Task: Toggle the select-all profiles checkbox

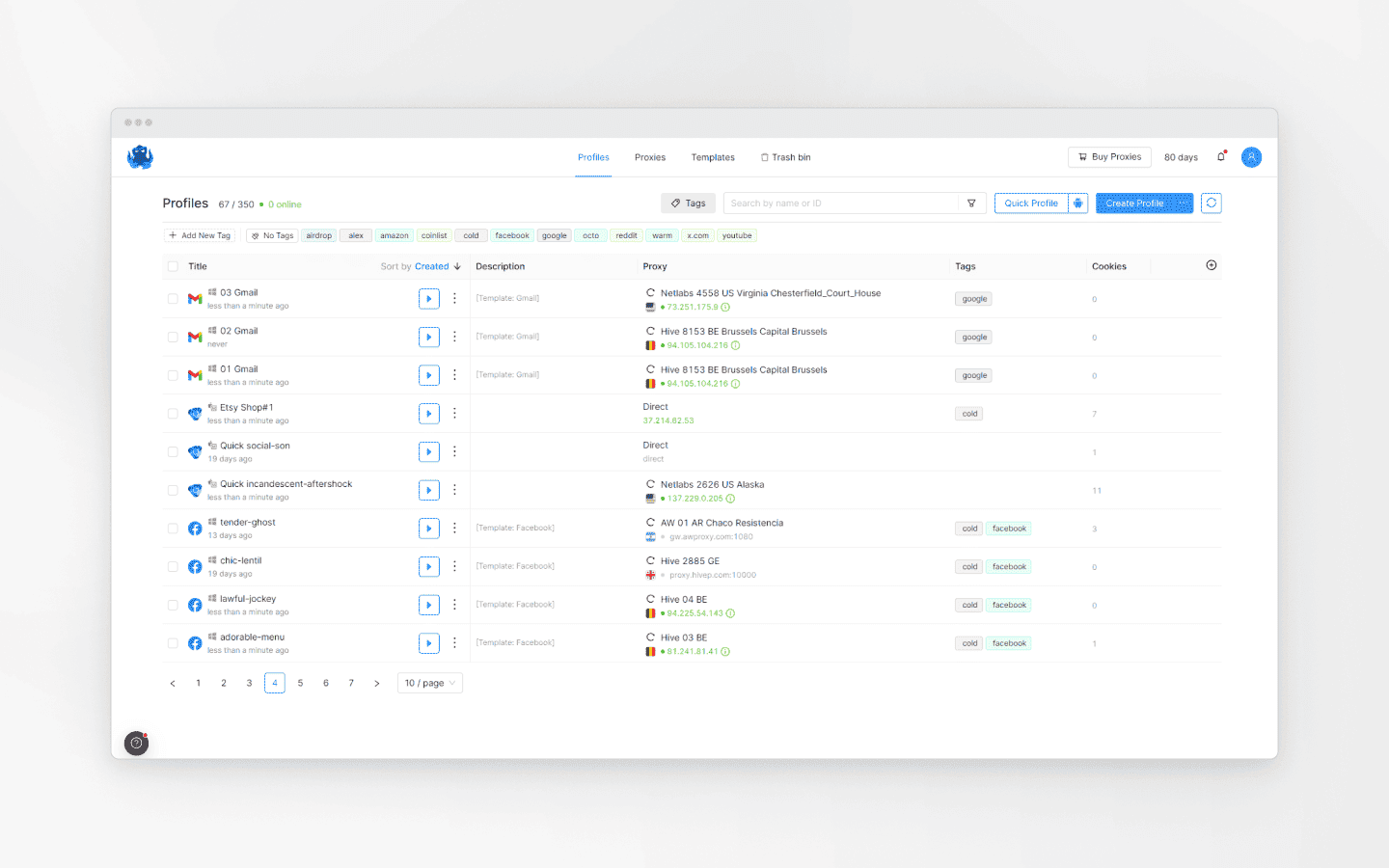Action: (x=173, y=266)
